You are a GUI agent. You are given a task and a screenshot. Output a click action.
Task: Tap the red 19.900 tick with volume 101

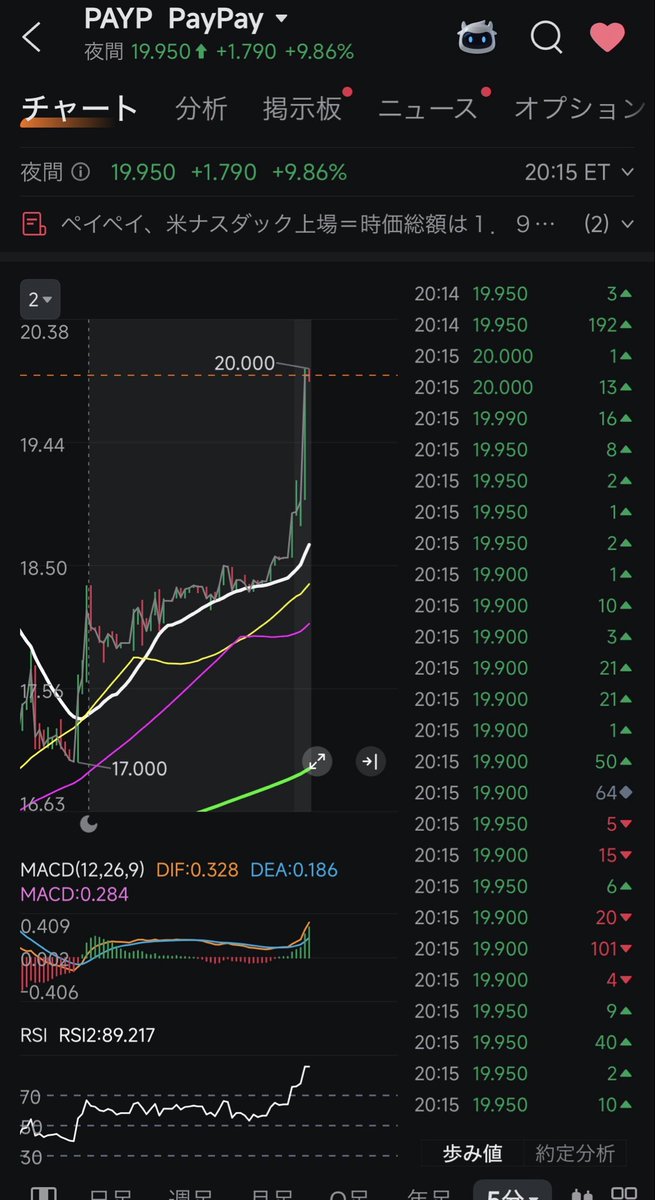[x=524, y=949]
